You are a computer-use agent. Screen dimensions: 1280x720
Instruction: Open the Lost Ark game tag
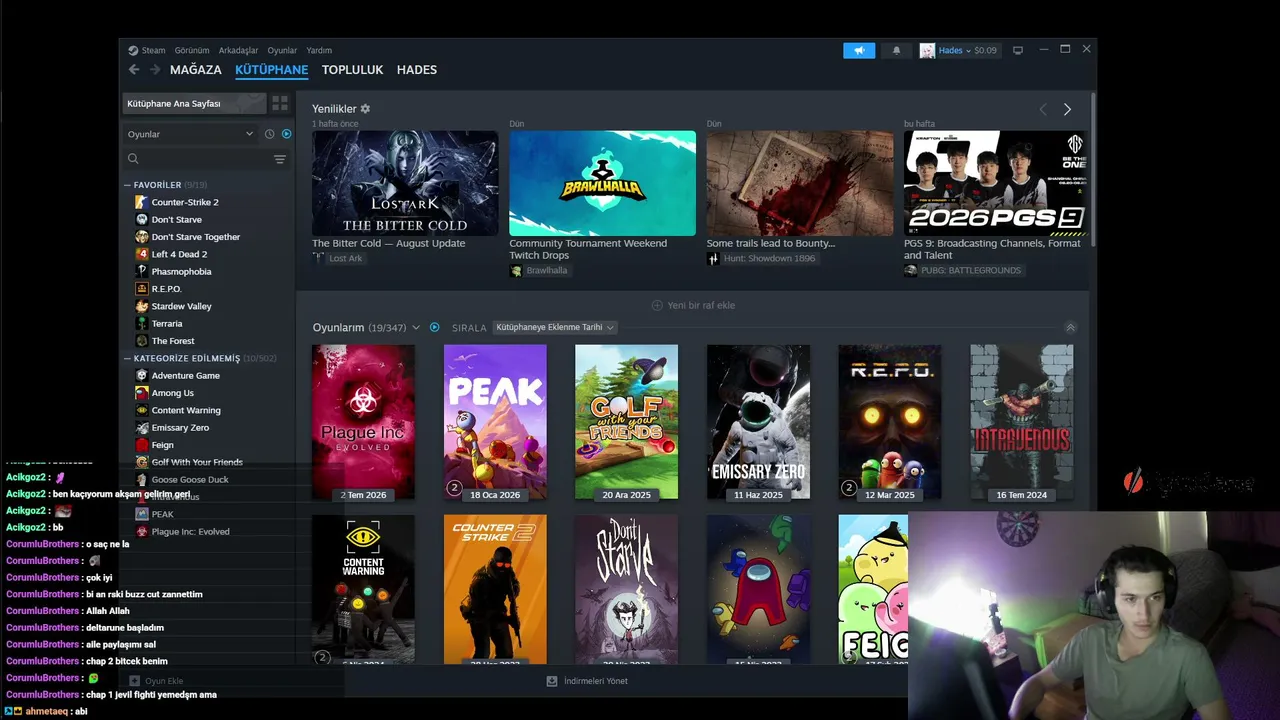coord(338,258)
